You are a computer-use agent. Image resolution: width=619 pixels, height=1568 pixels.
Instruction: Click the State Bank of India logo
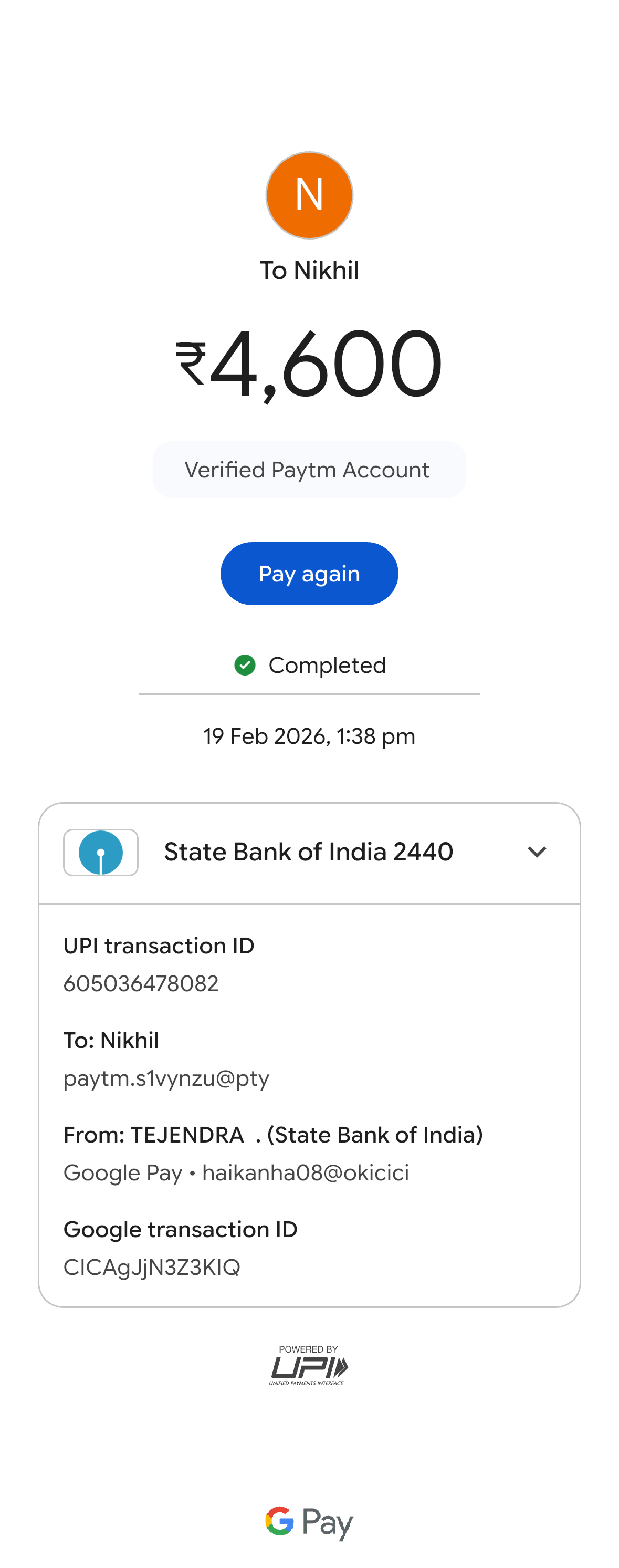click(x=101, y=852)
